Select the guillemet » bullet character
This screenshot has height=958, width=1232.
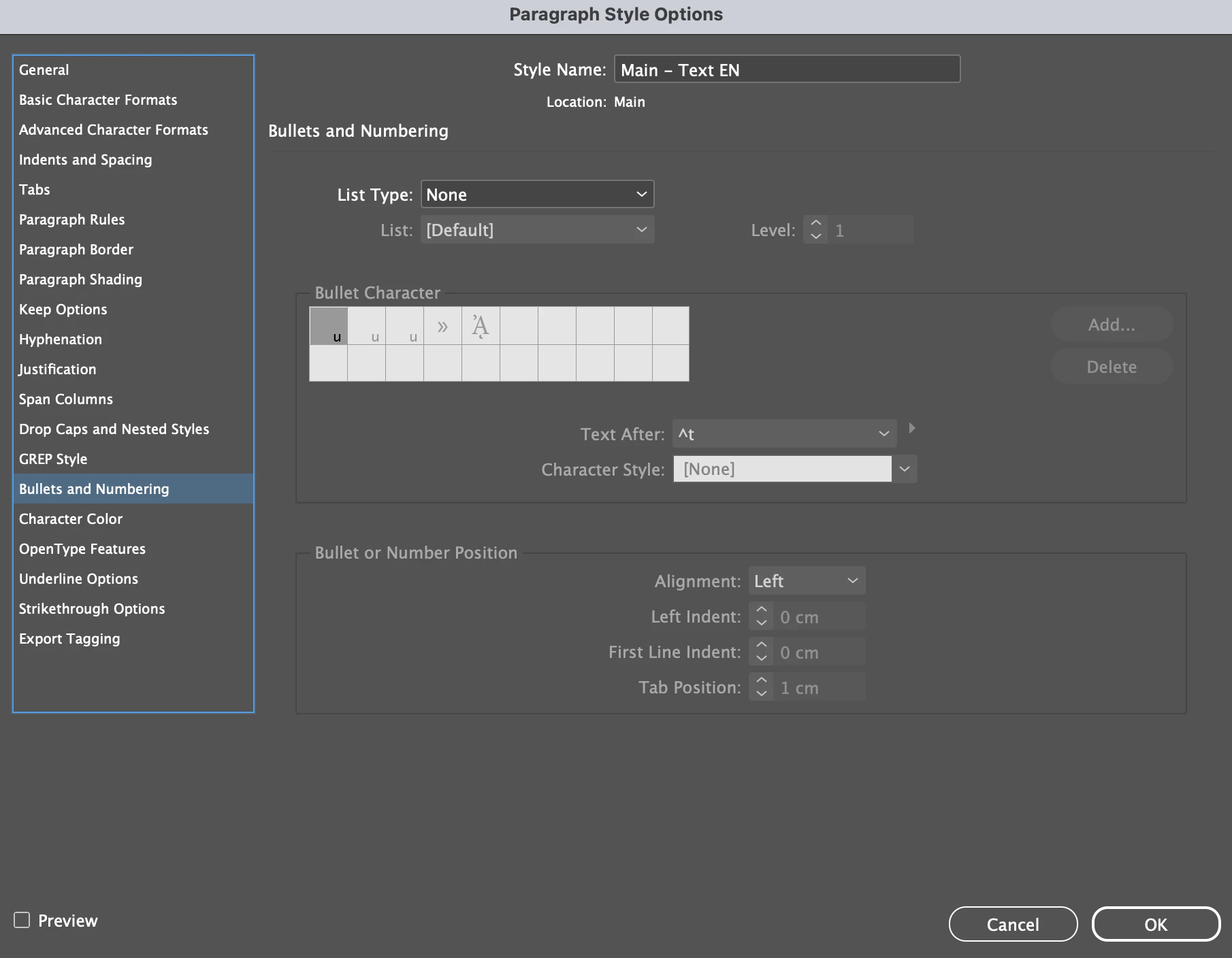pos(442,326)
